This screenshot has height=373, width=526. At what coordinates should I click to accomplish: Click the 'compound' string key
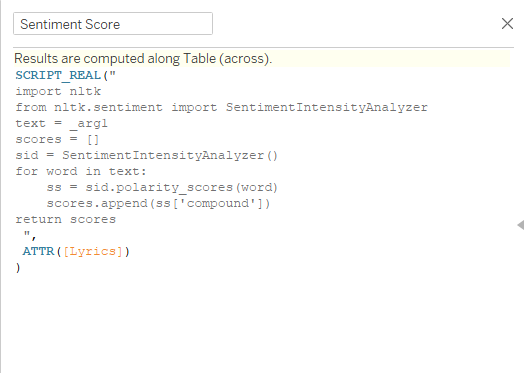coord(218,204)
